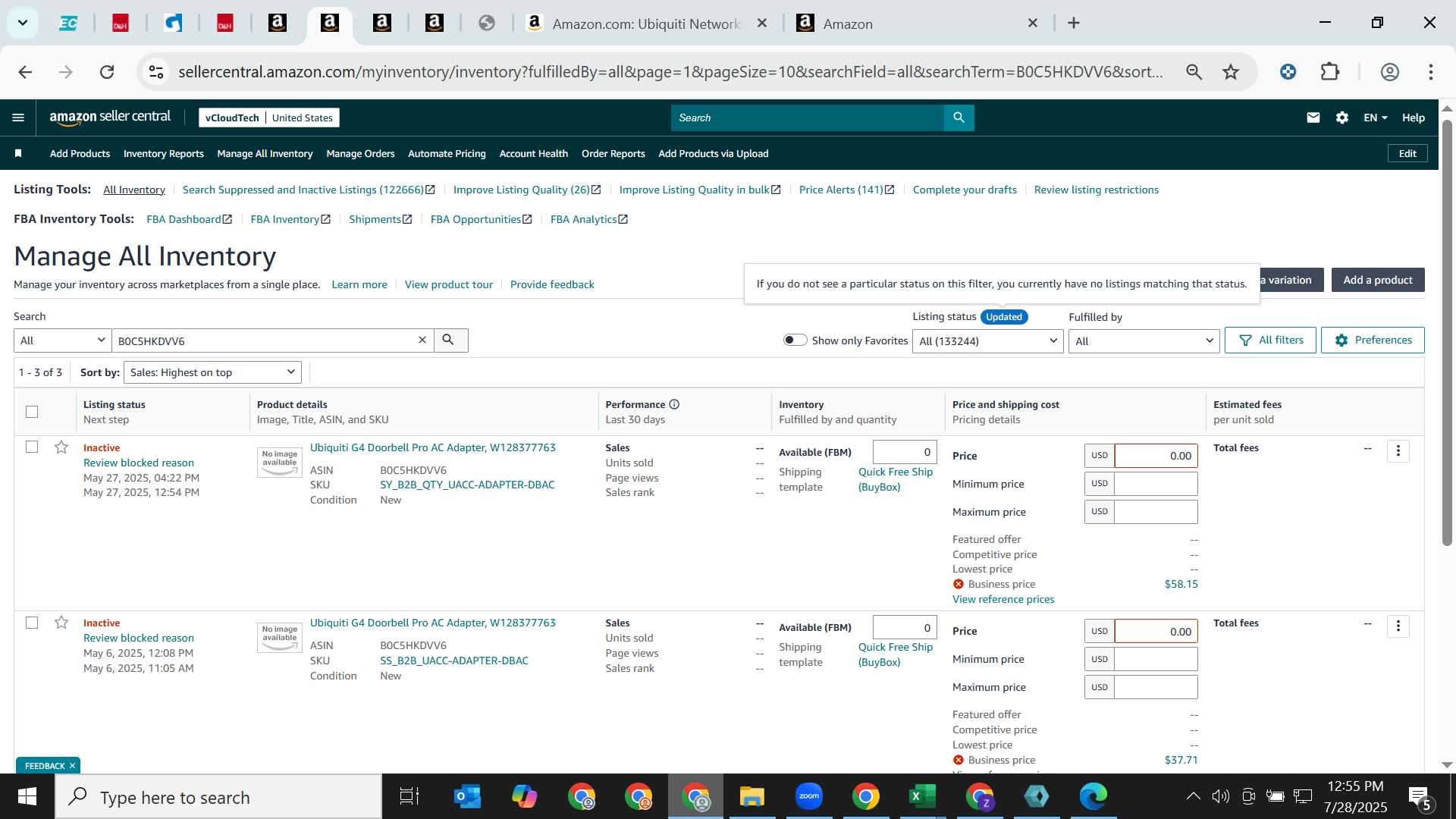Open Chrome profile avatar icon
This screenshot has height=819, width=1456.
(x=1389, y=72)
